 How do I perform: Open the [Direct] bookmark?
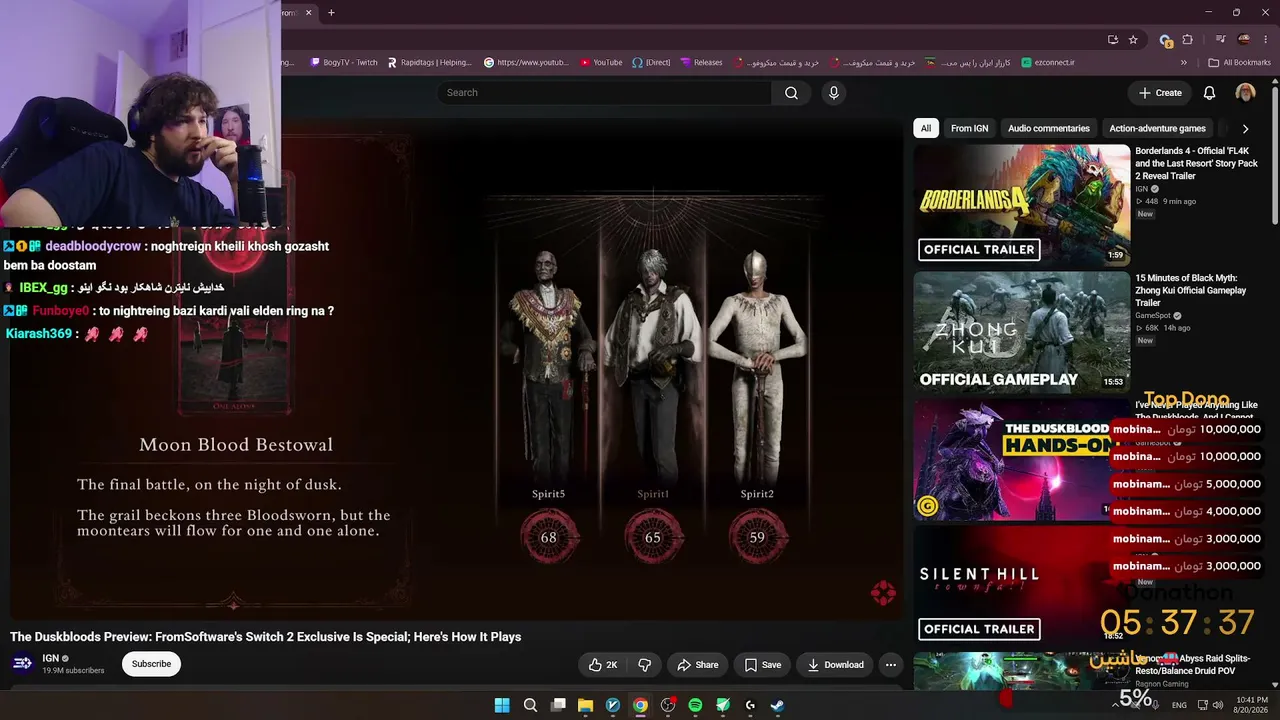point(651,63)
